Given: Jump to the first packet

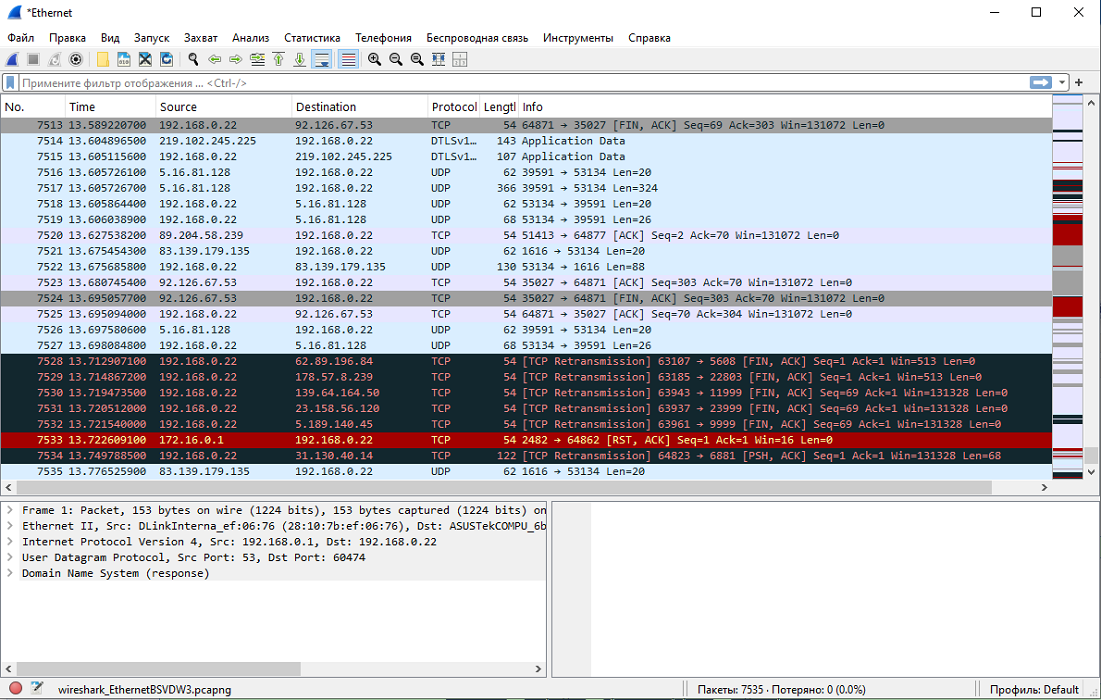Looking at the screenshot, I should click(x=279, y=60).
